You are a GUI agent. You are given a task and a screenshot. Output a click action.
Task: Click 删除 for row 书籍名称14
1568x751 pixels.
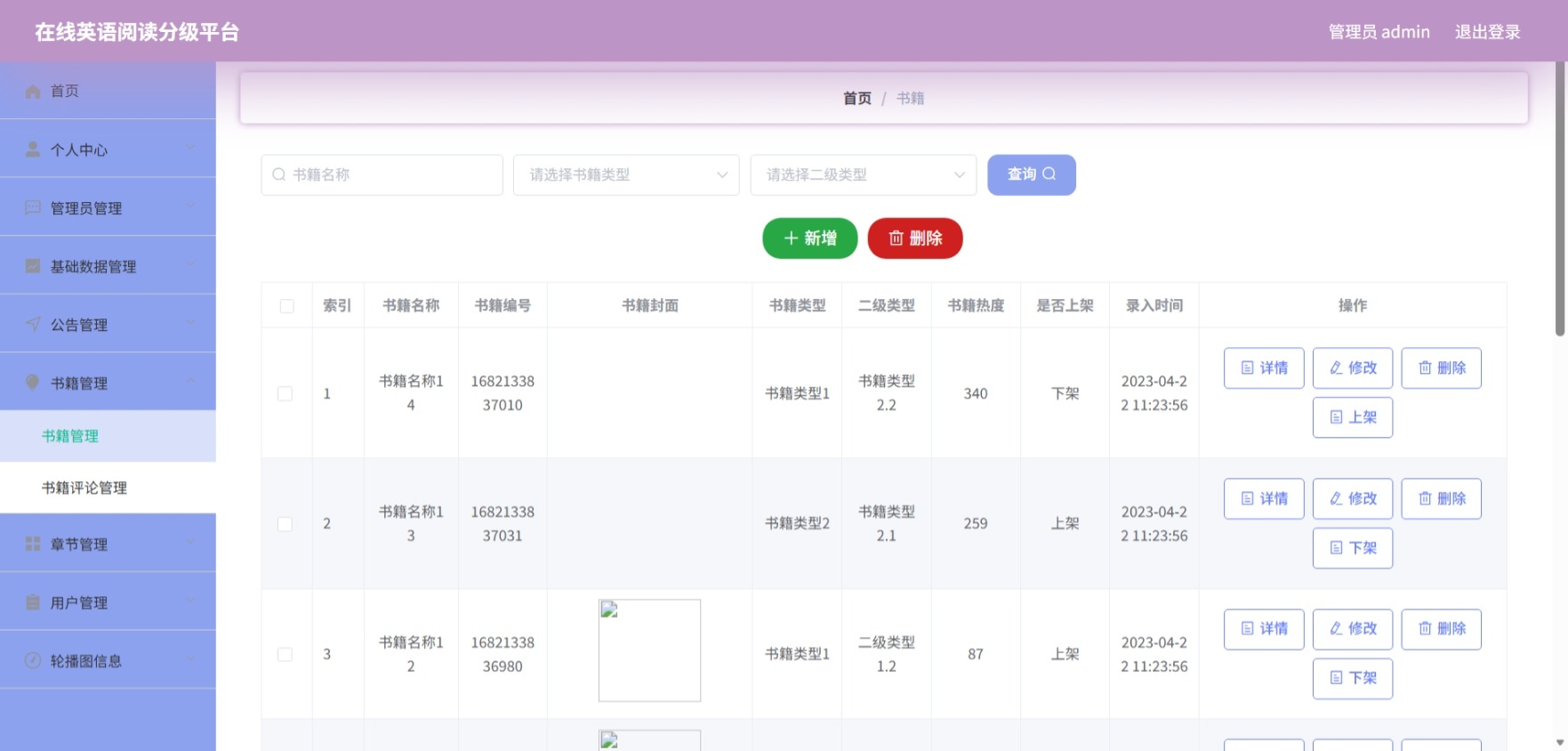1442,368
